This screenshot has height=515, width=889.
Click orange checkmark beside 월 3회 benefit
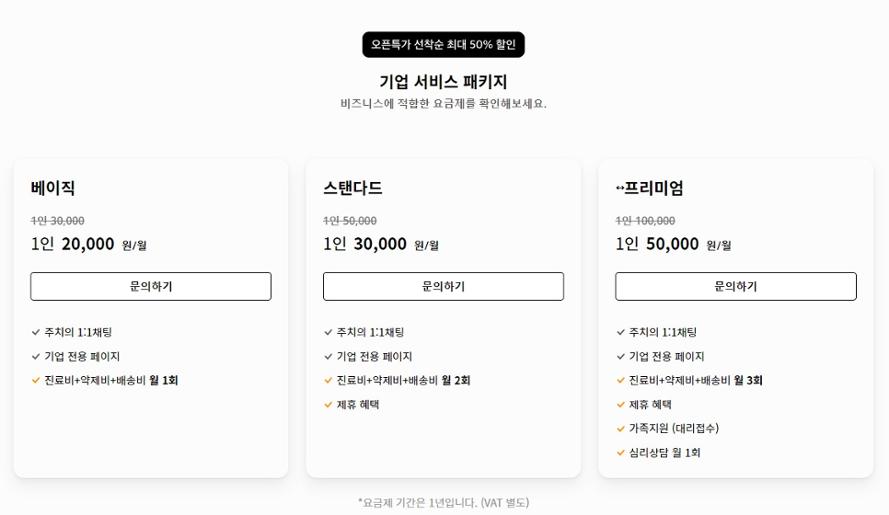[x=620, y=381]
